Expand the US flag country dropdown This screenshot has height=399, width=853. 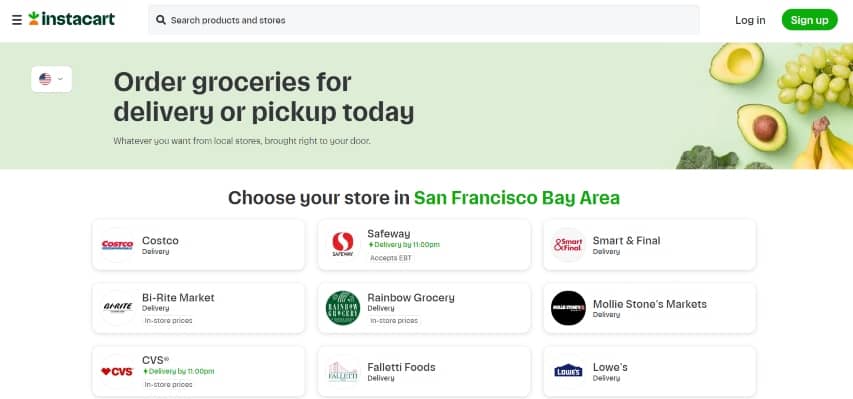tap(52, 79)
